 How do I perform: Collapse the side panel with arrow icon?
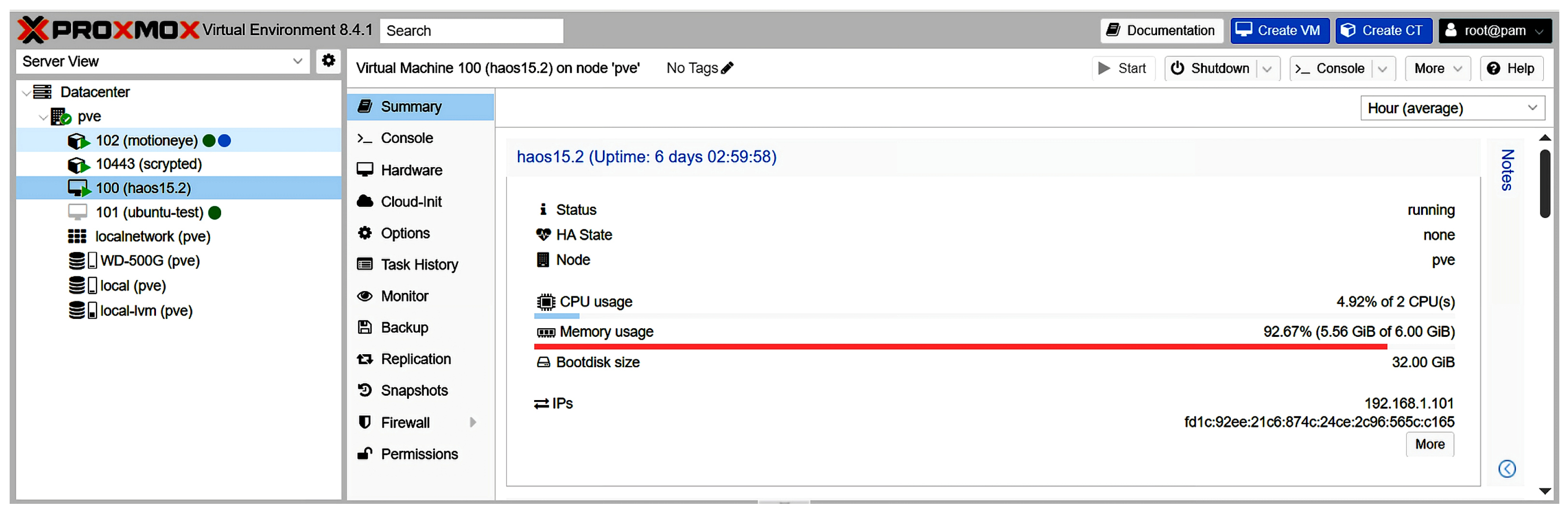click(1507, 469)
